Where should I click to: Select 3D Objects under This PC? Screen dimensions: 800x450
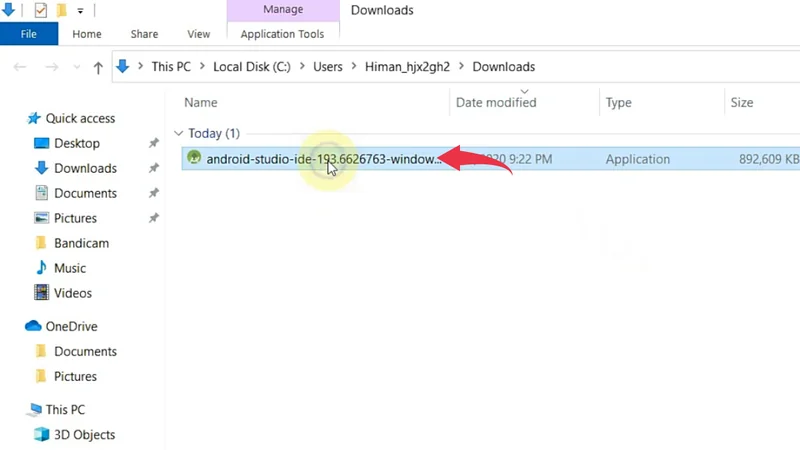pyautogui.click(x=84, y=435)
